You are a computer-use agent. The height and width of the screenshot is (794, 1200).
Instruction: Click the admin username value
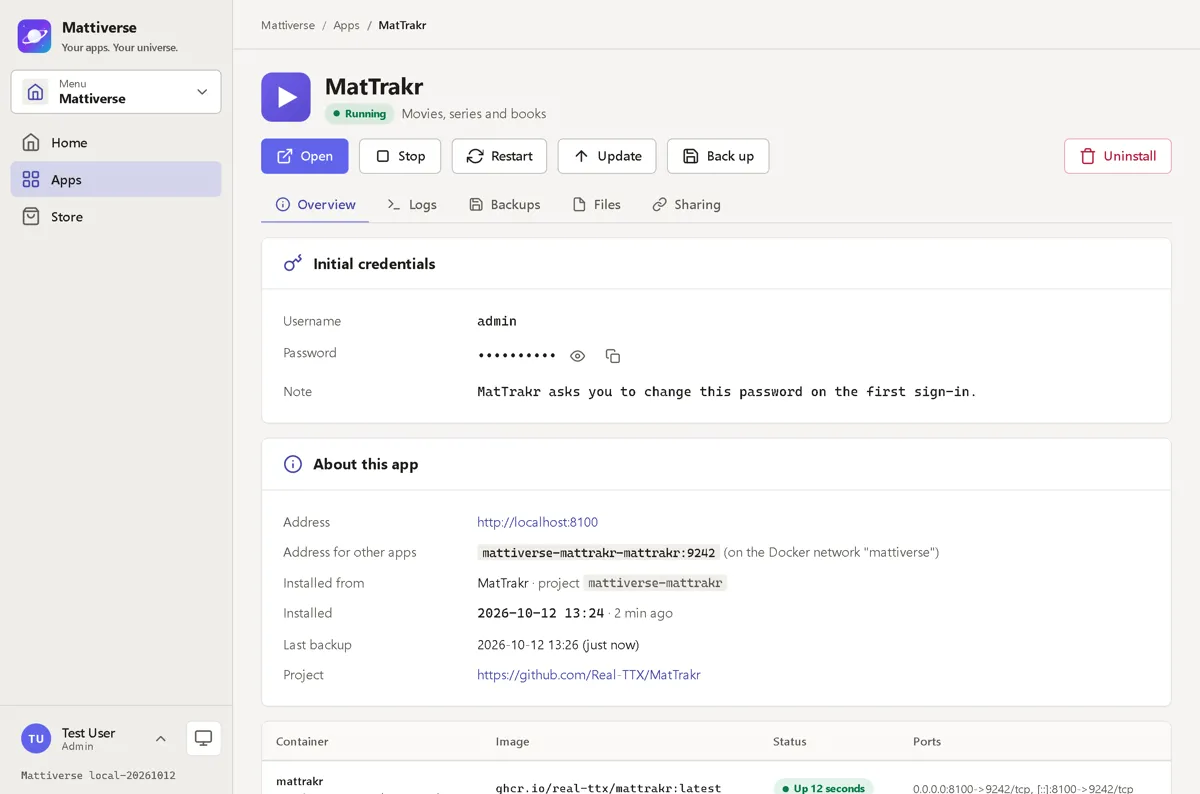(x=497, y=321)
